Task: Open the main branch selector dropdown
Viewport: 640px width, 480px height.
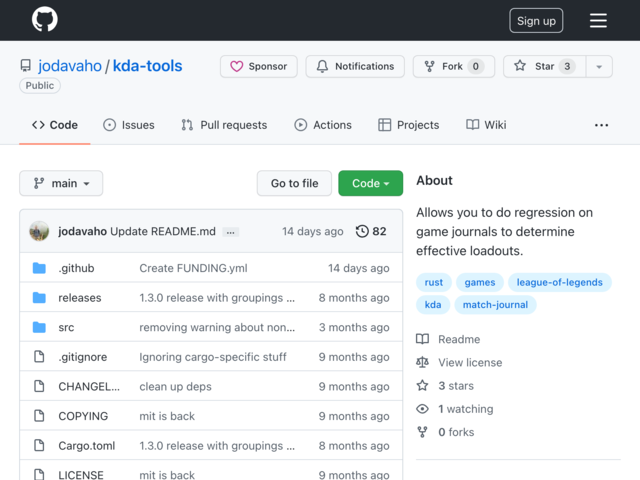Action: tap(61, 183)
